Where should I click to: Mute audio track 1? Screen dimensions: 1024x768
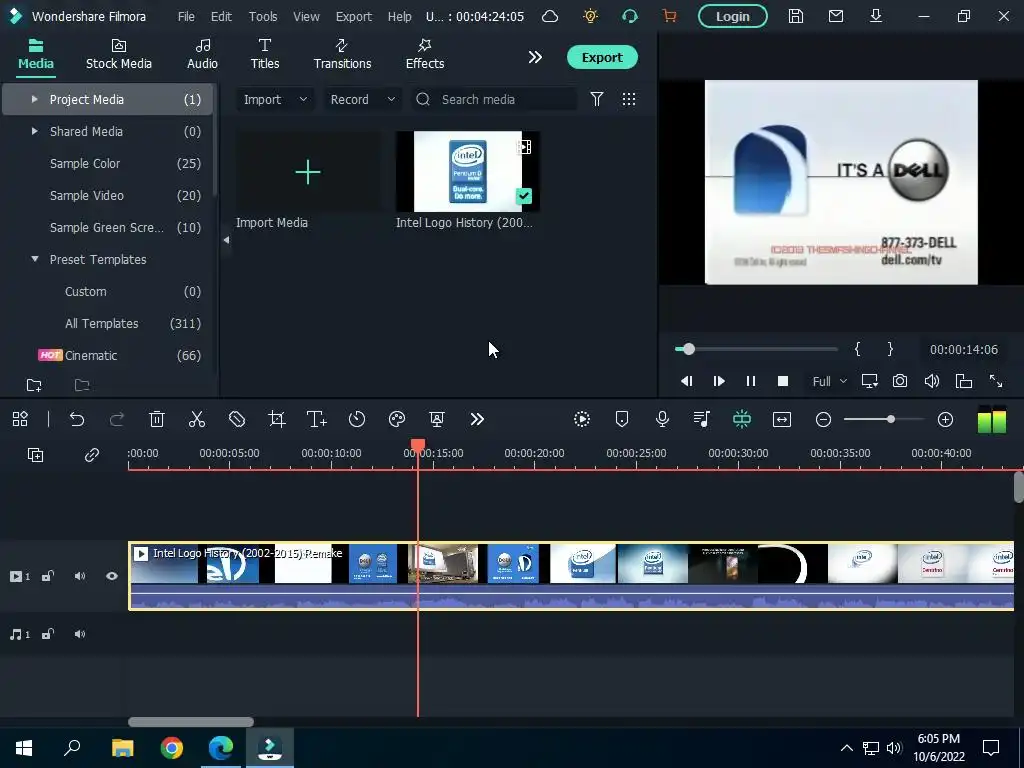(80, 634)
